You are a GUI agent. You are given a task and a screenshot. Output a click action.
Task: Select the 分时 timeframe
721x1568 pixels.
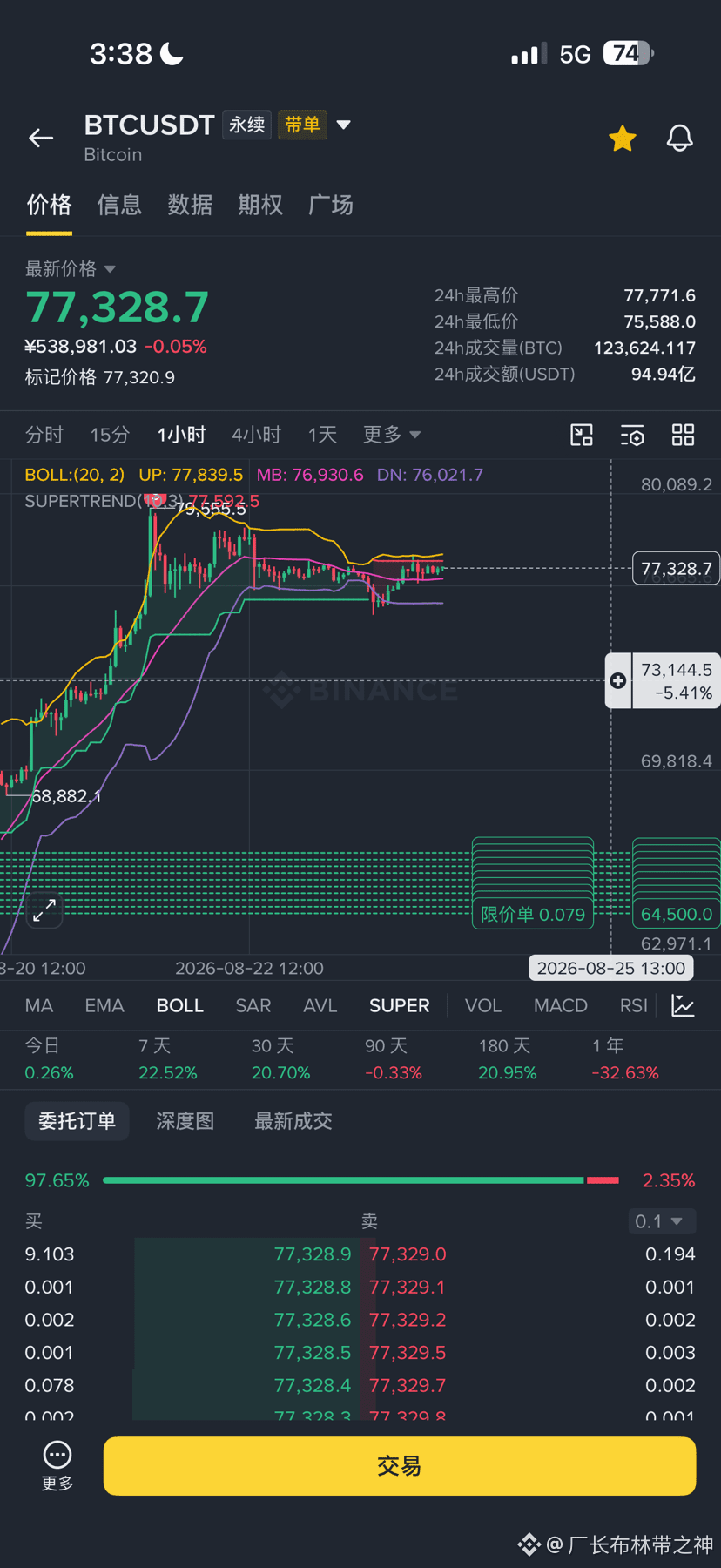click(44, 435)
